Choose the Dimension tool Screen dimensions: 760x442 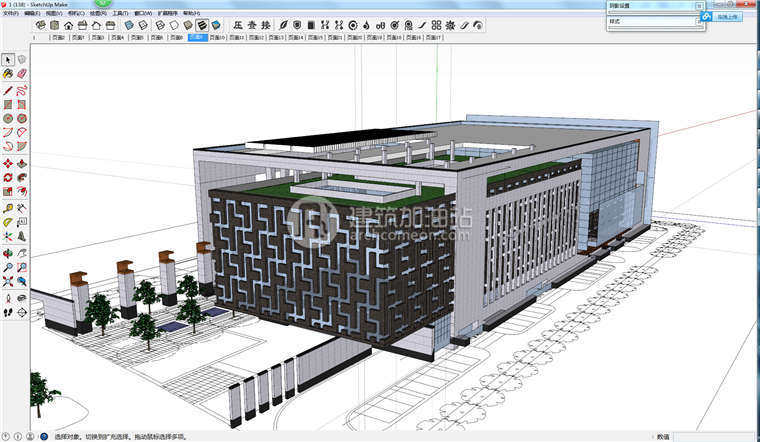(22, 209)
